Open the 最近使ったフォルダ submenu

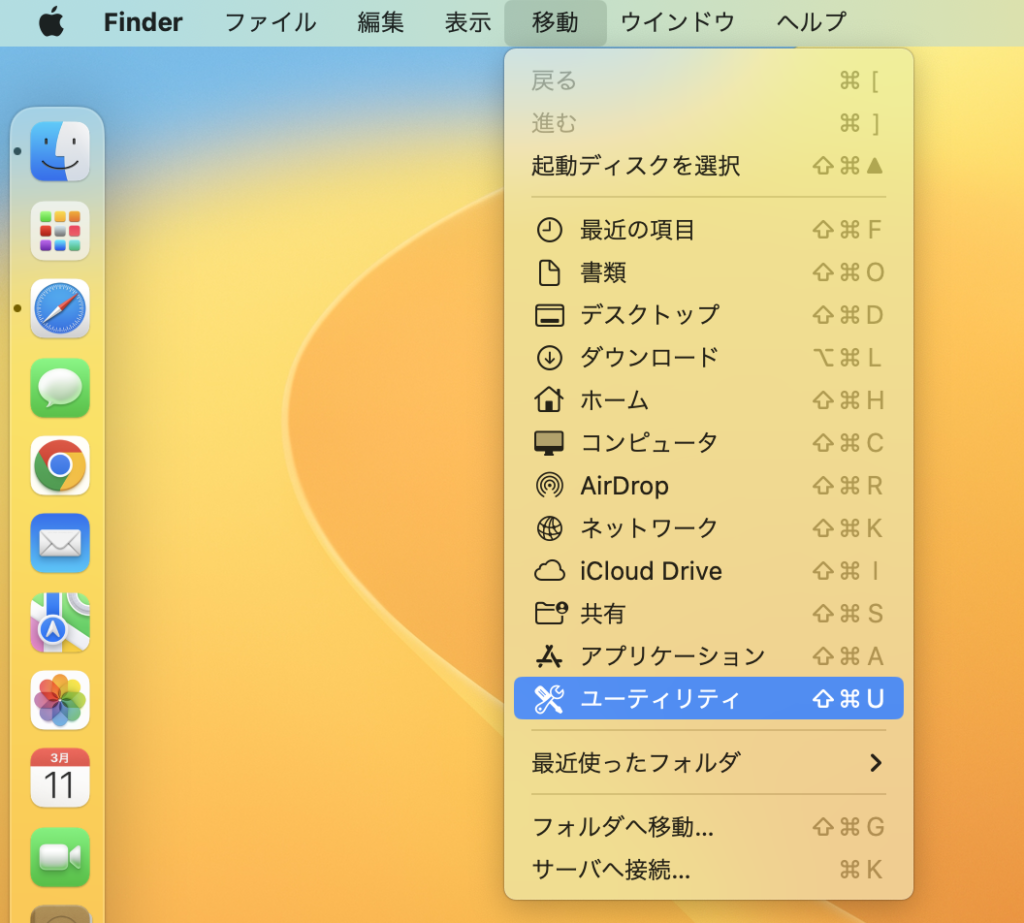(709, 762)
